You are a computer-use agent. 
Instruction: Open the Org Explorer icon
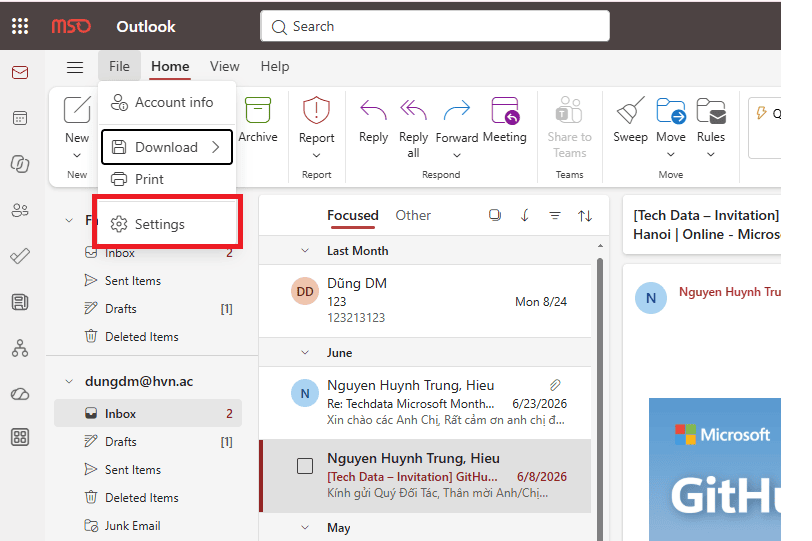click(20, 348)
